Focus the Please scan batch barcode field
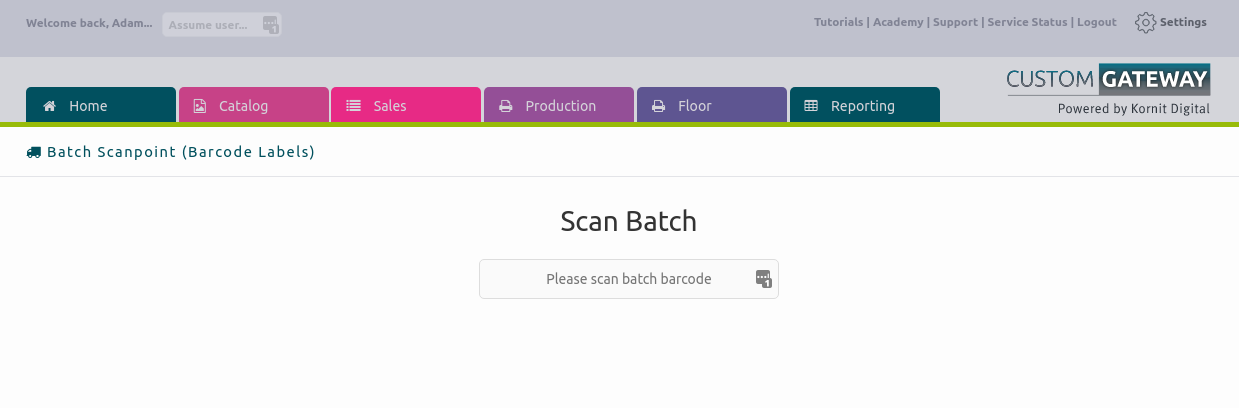 [629, 279]
